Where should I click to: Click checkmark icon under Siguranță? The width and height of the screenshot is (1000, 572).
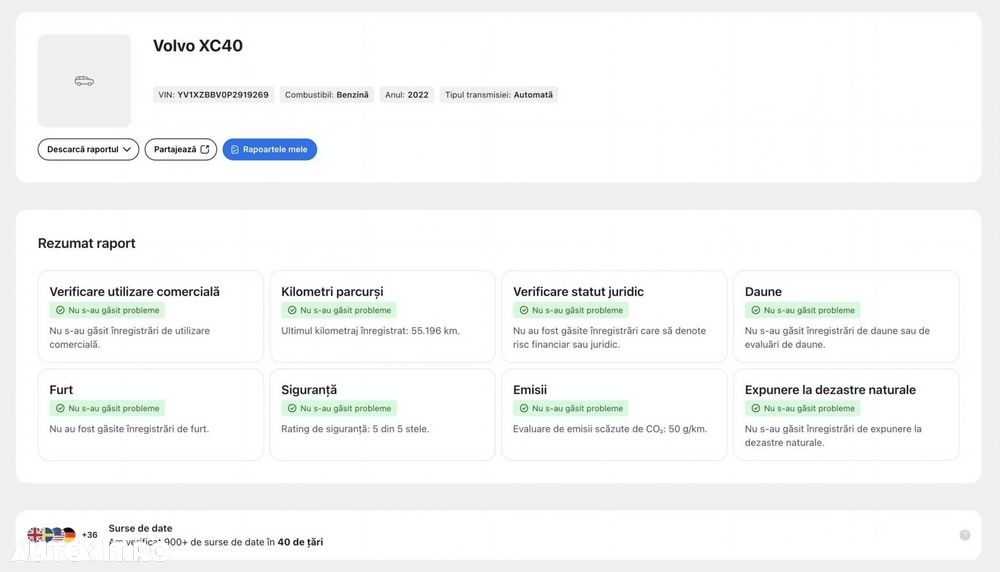point(292,409)
